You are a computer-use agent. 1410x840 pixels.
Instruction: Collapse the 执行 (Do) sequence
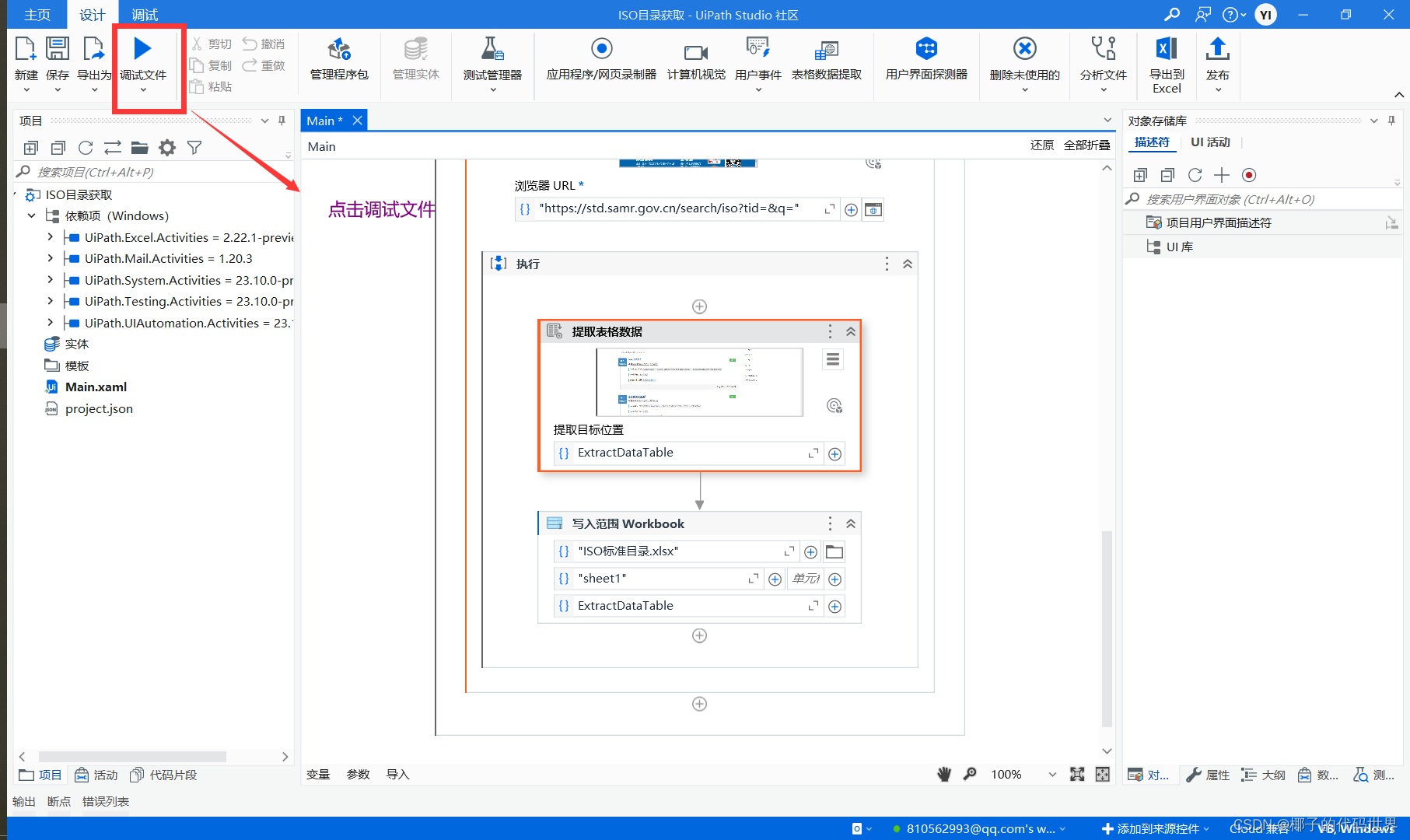pyautogui.click(x=908, y=264)
